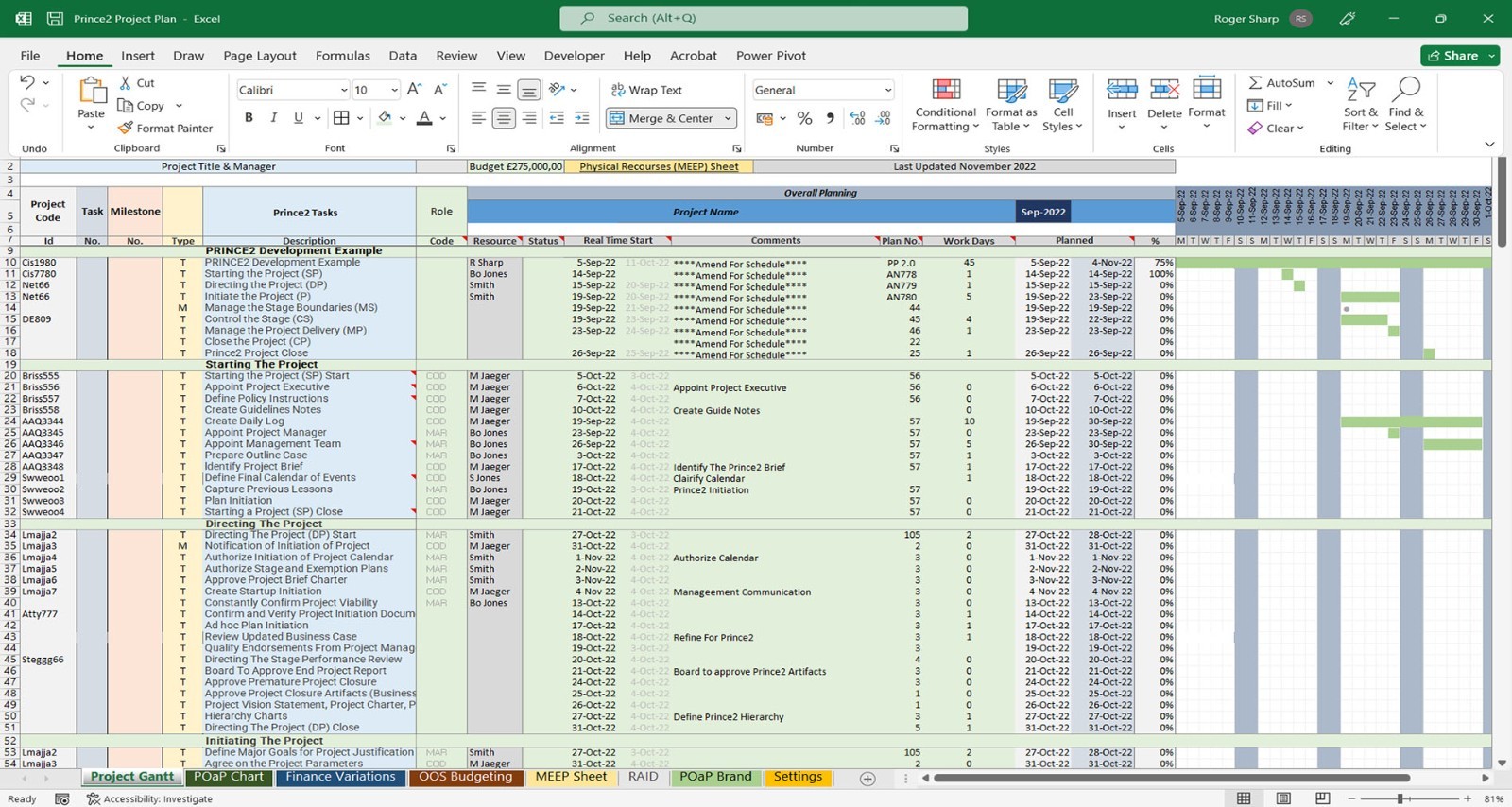Add a new sheet with plus icon
The image size is (1512, 807).
(x=868, y=779)
